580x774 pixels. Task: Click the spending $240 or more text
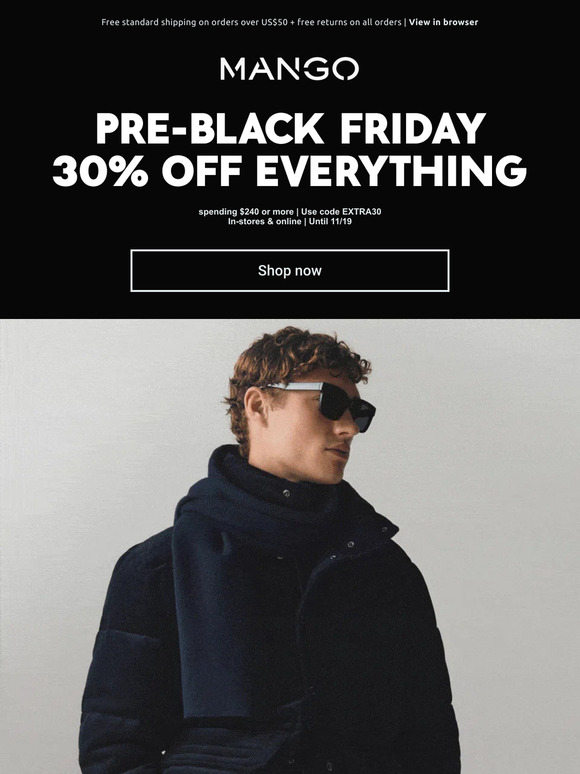246,212
